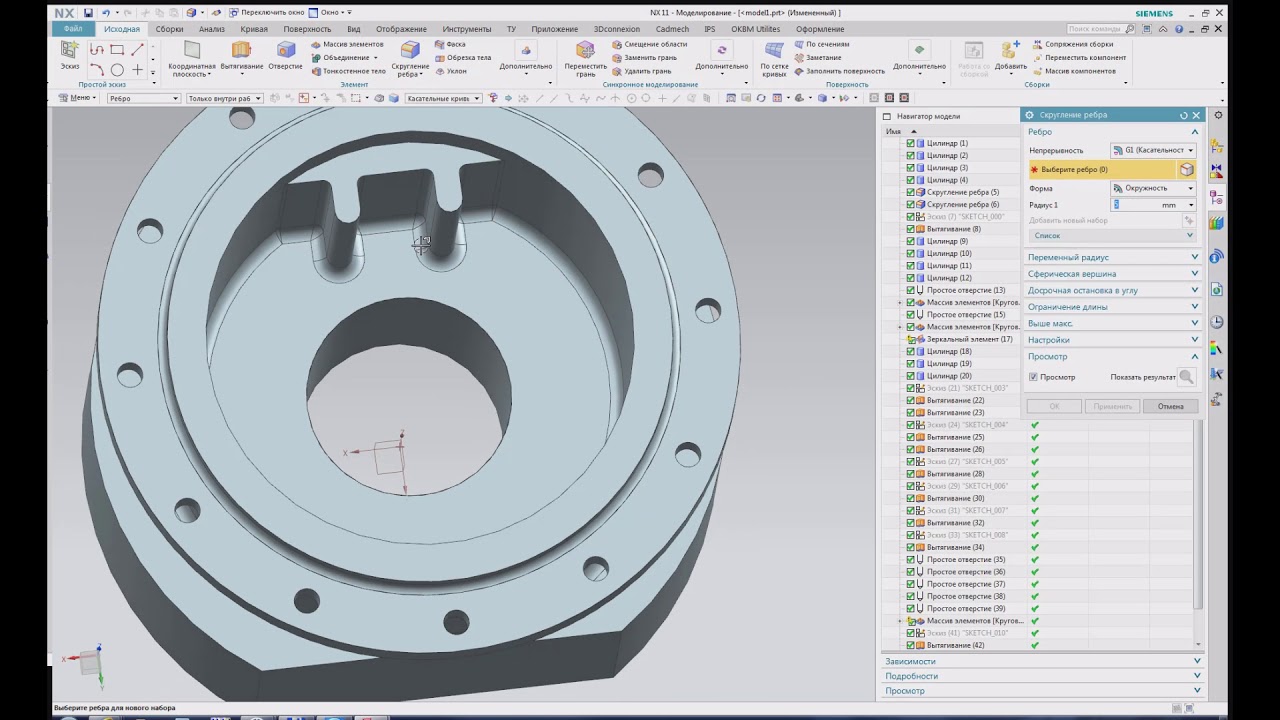Click the Undo arrow in the quick access toolbar

click(106, 13)
